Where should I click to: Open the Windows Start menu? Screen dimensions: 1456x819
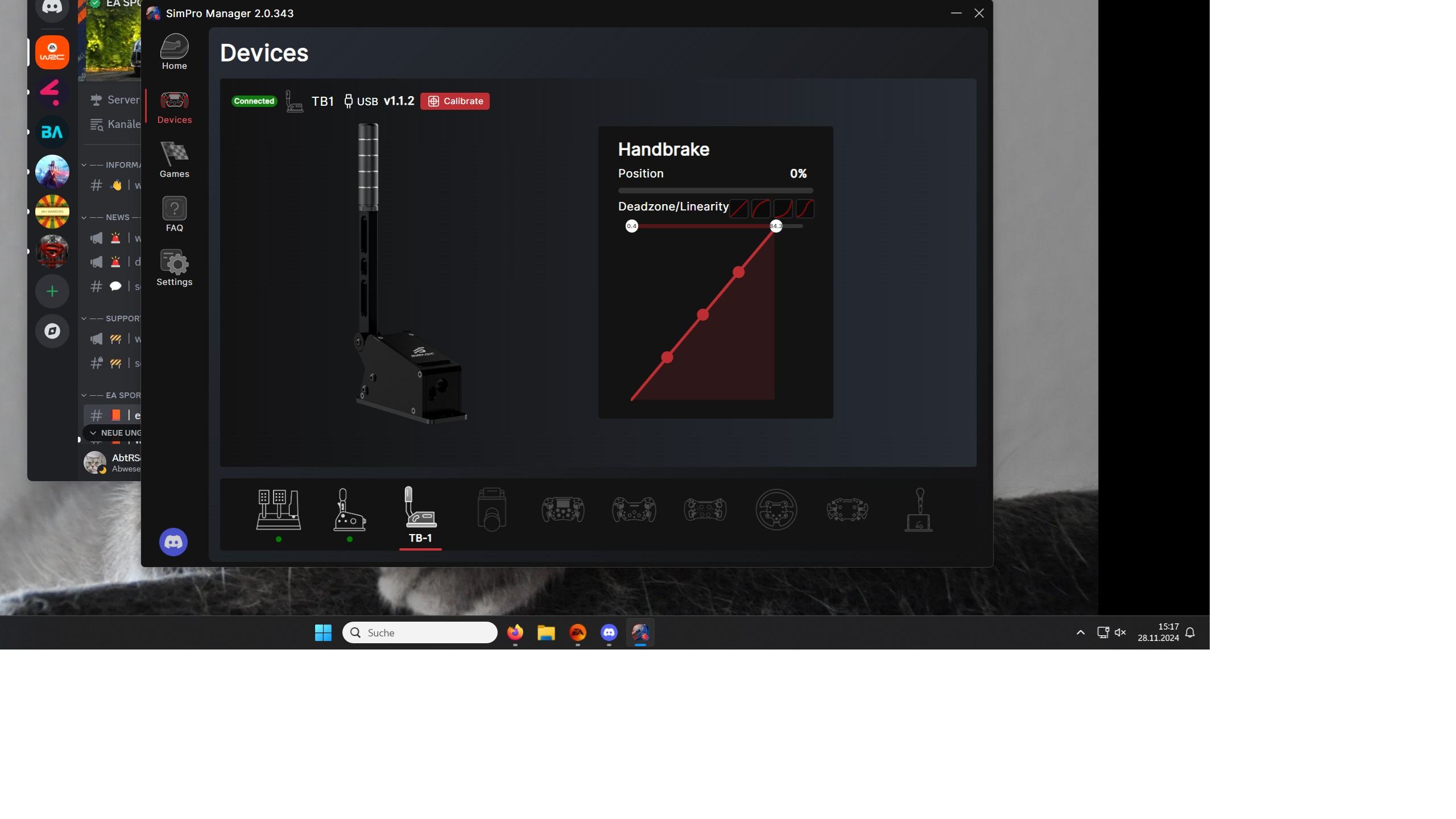click(324, 632)
